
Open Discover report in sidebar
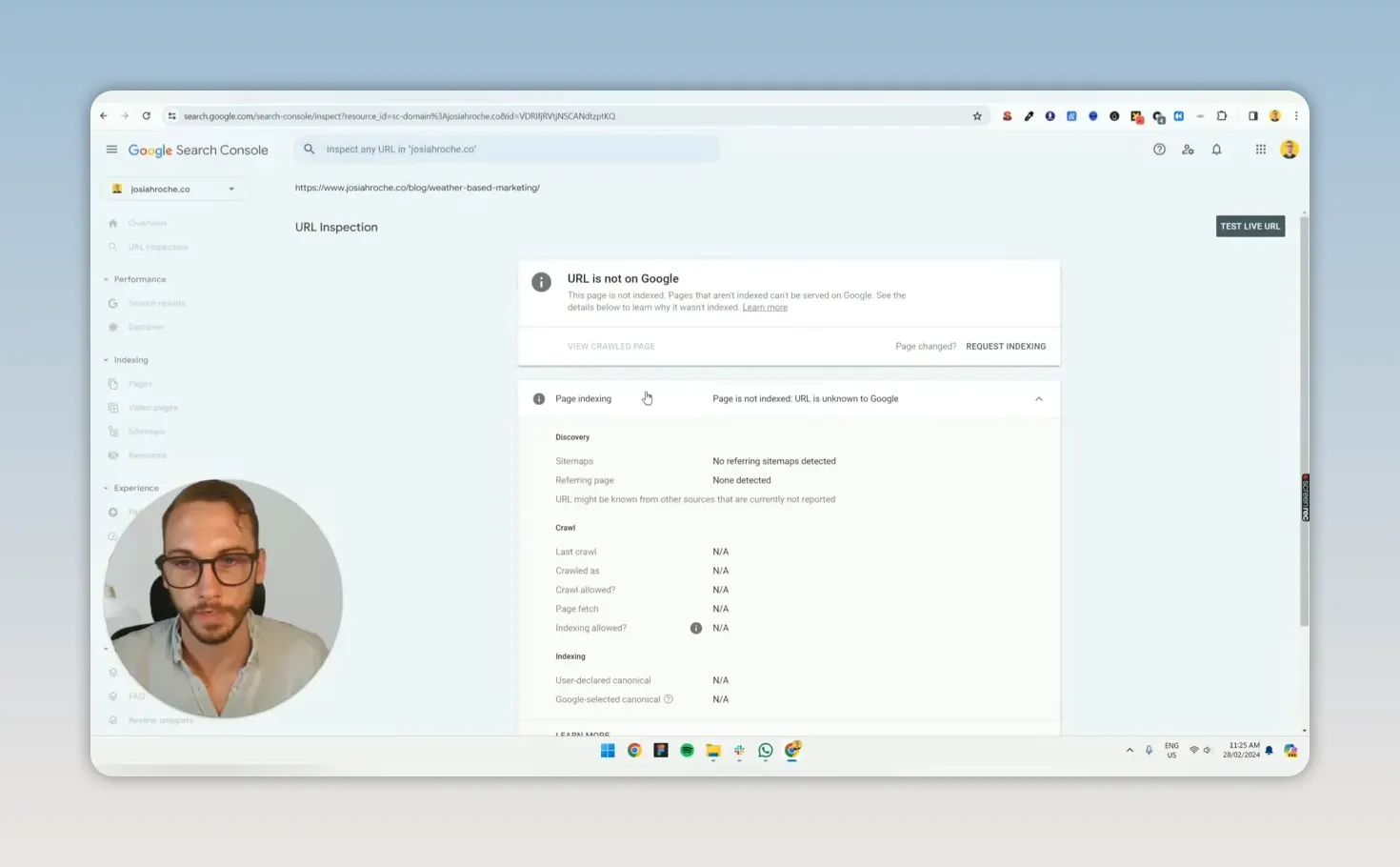(x=146, y=327)
